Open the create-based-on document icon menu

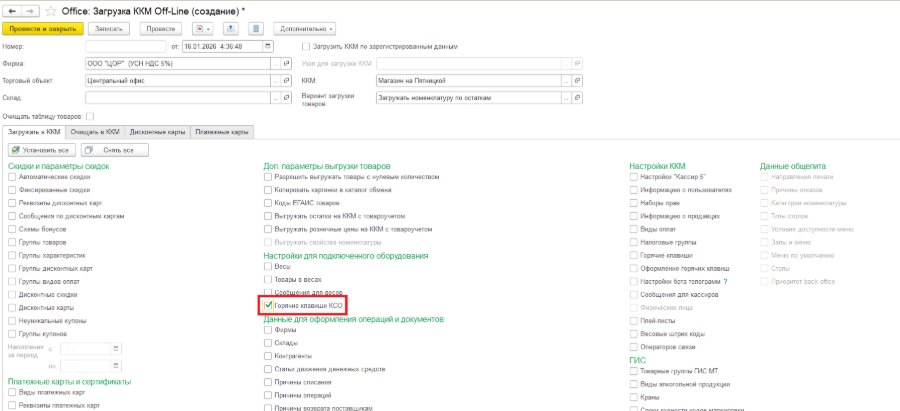coord(203,28)
